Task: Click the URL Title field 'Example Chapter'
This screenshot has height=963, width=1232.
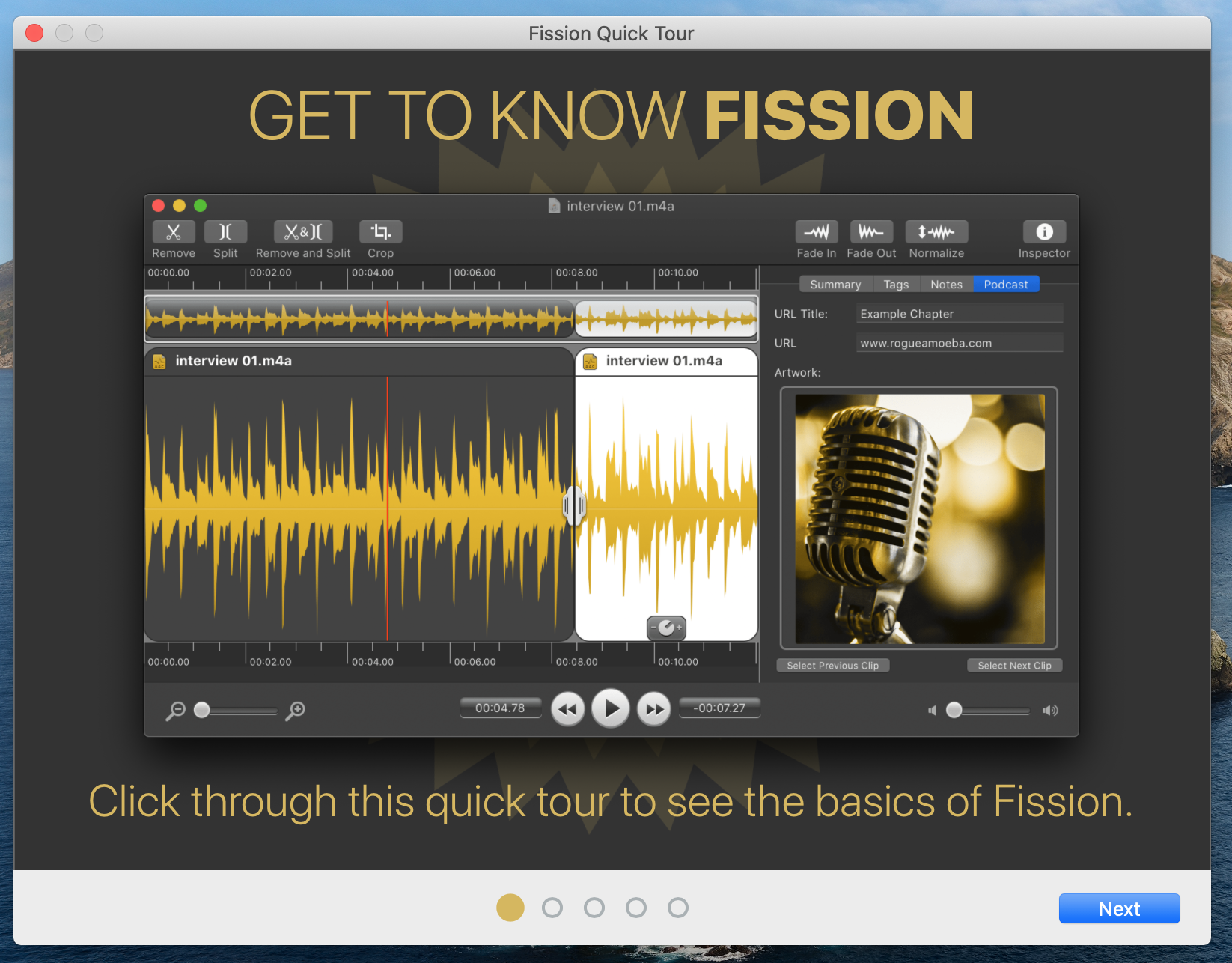Action: (960, 314)
